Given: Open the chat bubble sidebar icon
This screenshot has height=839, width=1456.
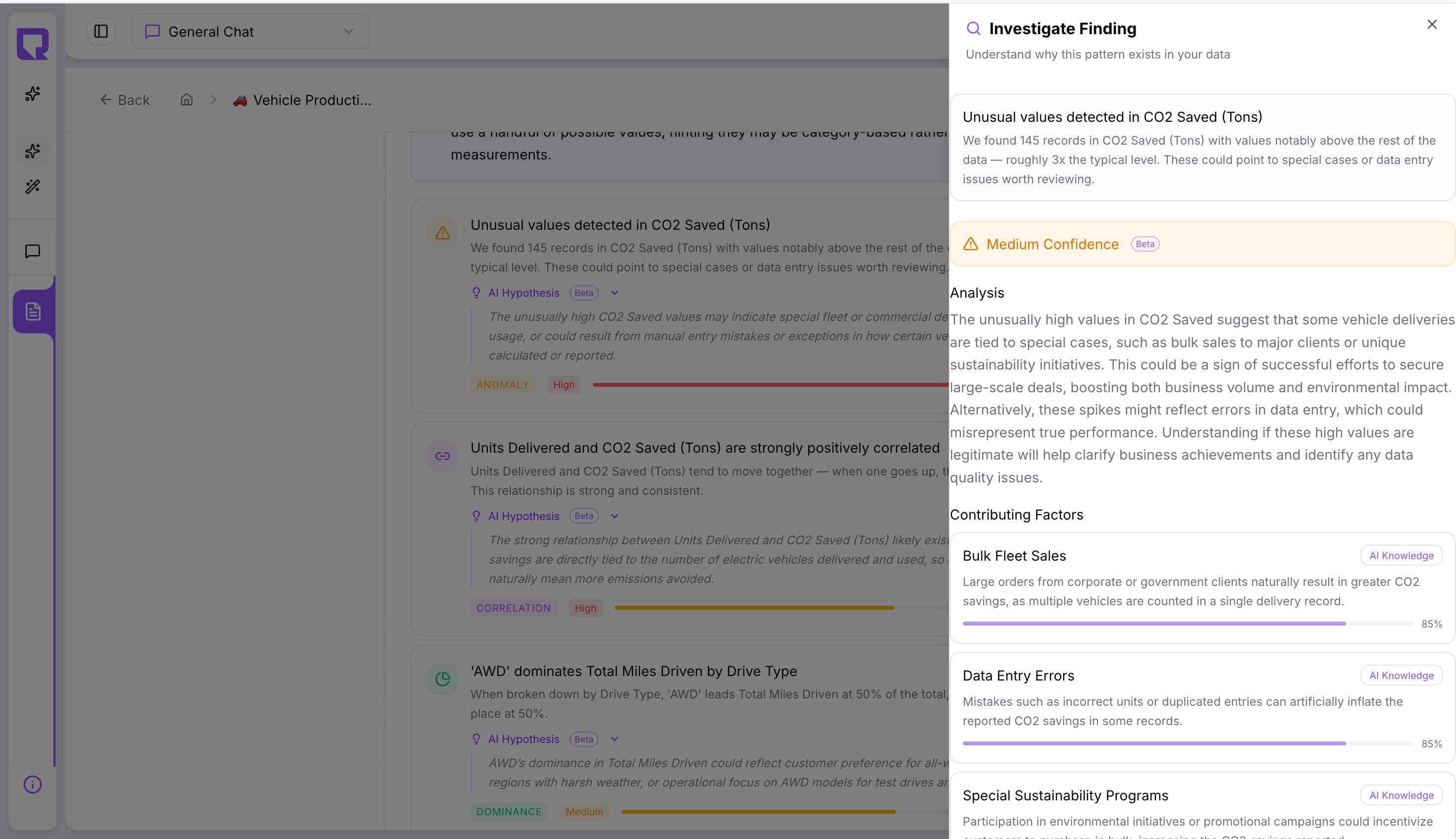Looking at the screenshot, I should click(32, 251).
